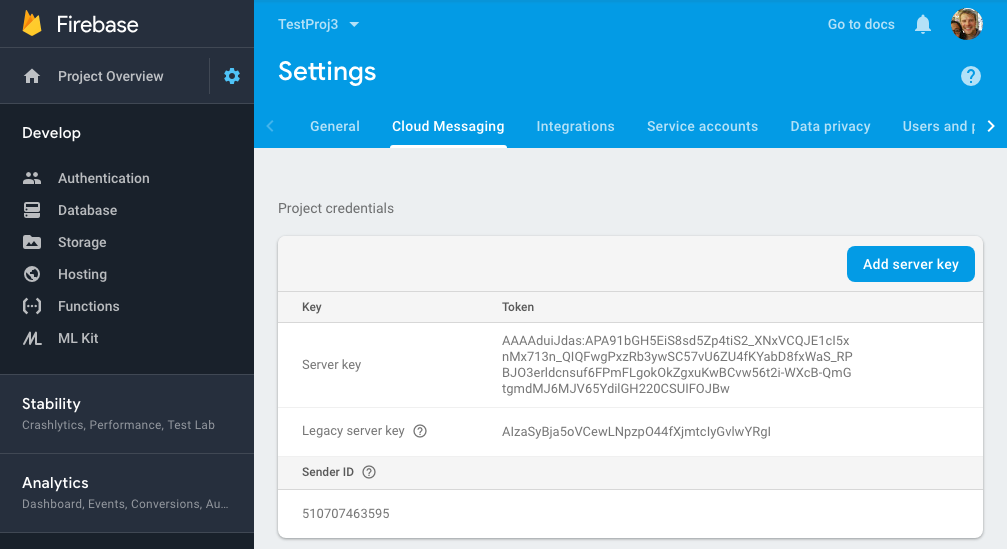The image size is (1007, 549).
Task: Open Authentication from the sidebar
Action: point(103,178)
